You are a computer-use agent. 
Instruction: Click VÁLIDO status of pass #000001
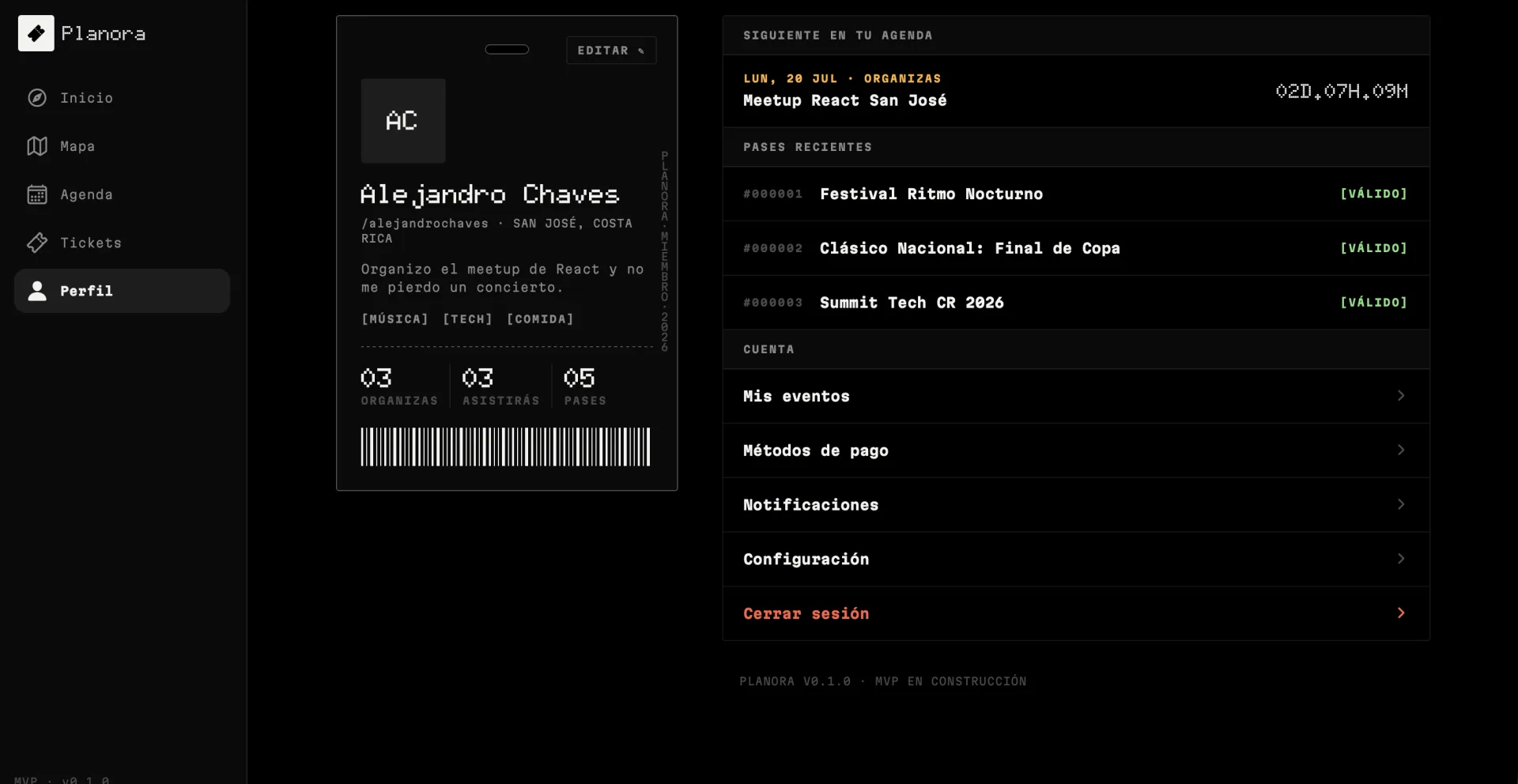click(x=1373, y=194)
